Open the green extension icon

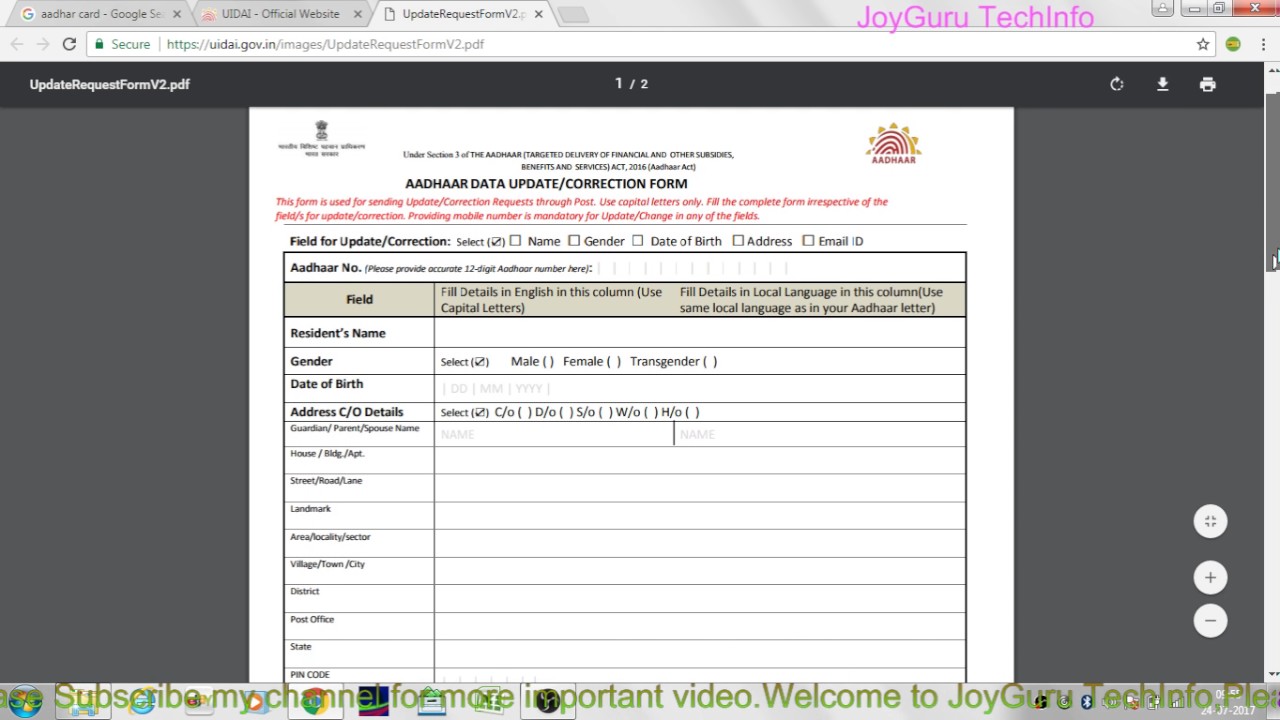pos(1233,44)
